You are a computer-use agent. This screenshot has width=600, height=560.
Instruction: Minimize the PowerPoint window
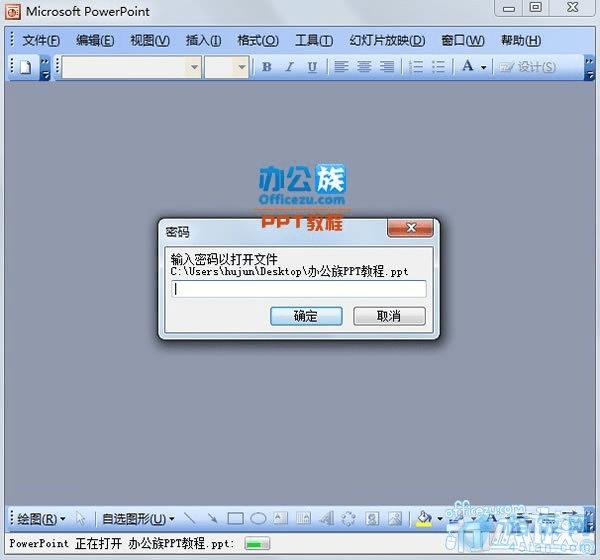[x=509, y=8]
